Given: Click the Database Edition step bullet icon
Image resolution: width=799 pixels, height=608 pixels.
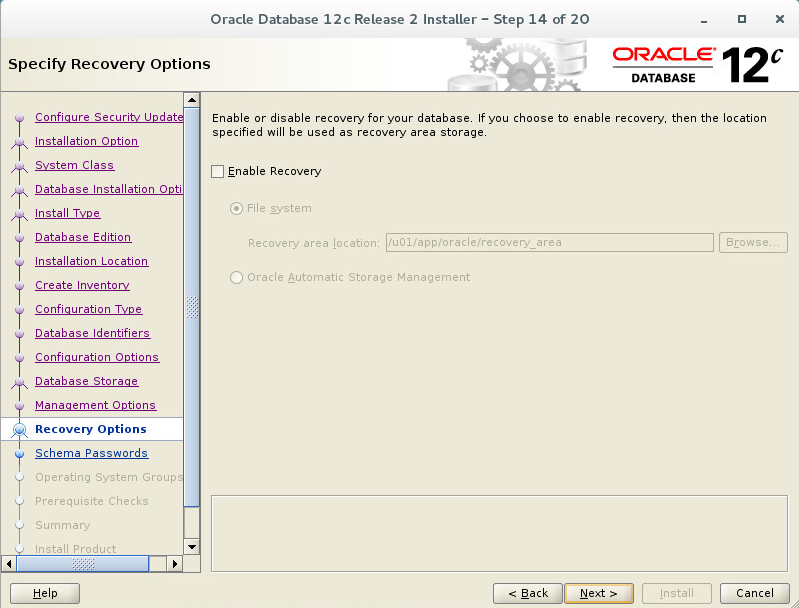Looking at the screenshot, I should click(19, 238).
